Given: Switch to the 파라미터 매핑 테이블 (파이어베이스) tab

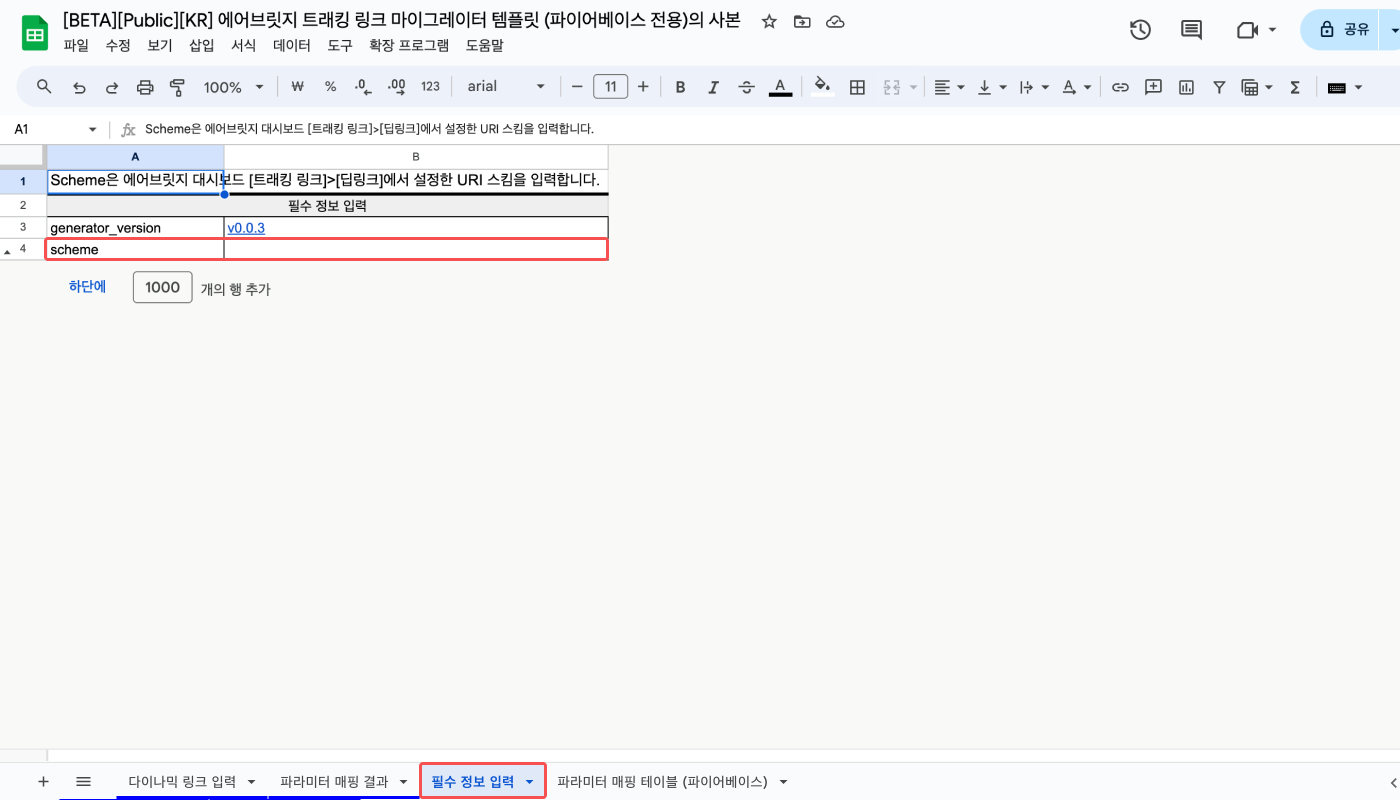Looking at the screenshot, I should pyautogui.click(x=662, y=782).
